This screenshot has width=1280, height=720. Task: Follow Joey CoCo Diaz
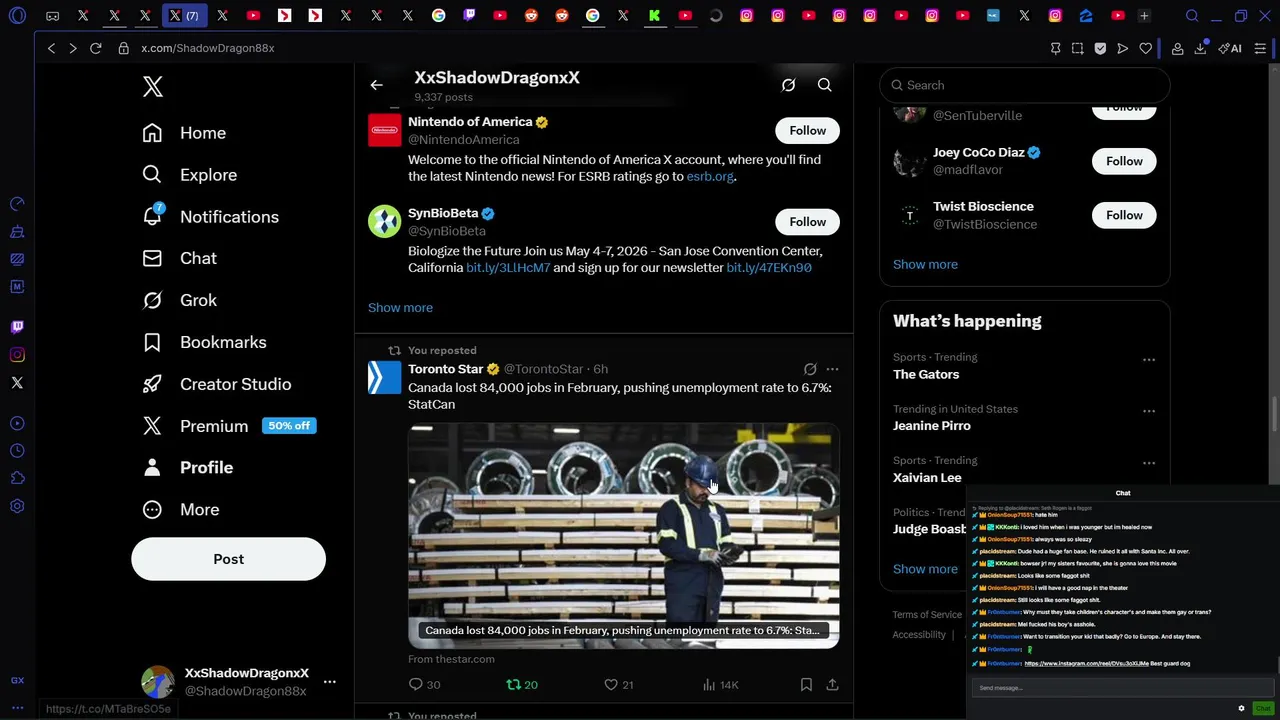tap(1124, 161)
